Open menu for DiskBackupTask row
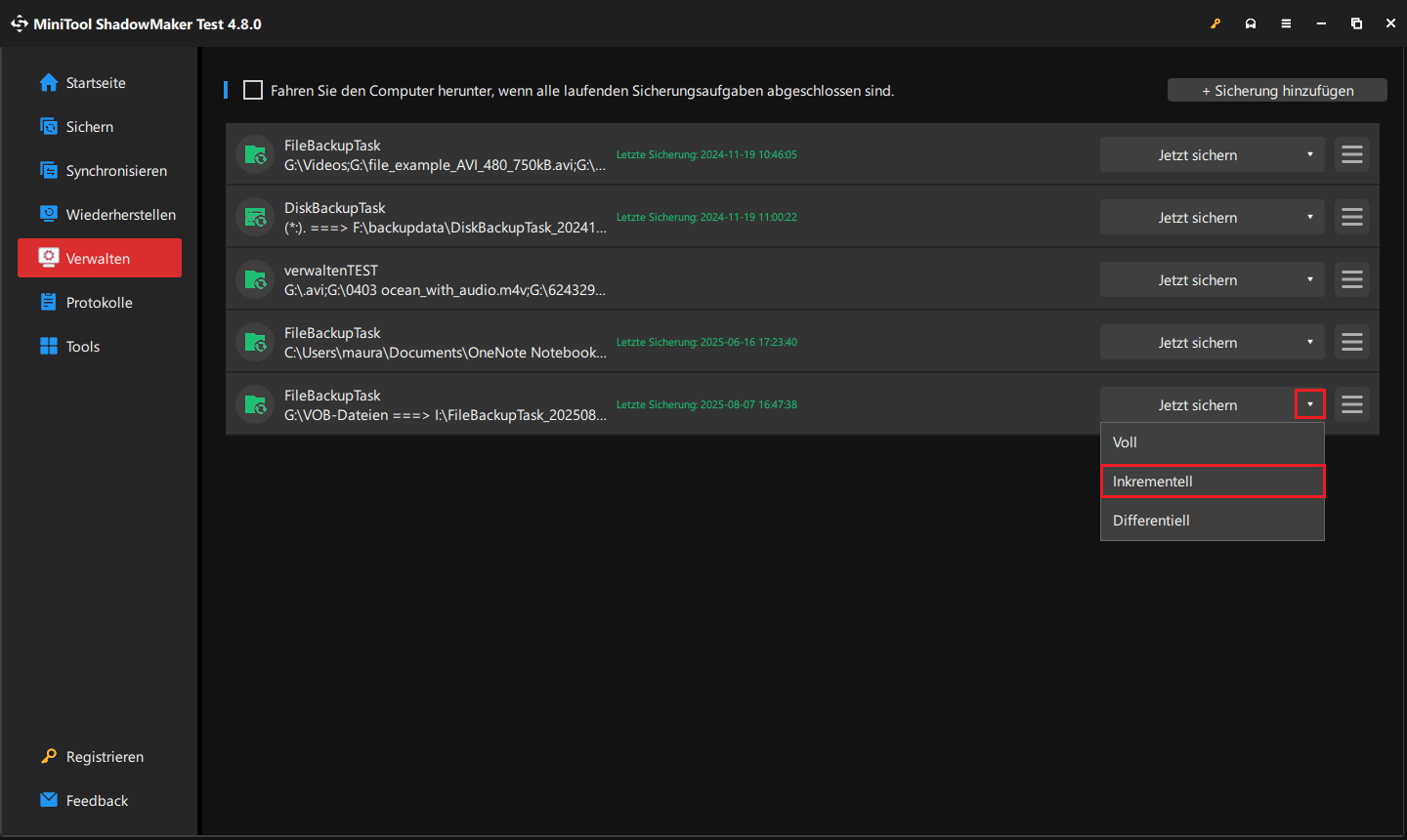 pyautogui.click(x=1352, y=217)
